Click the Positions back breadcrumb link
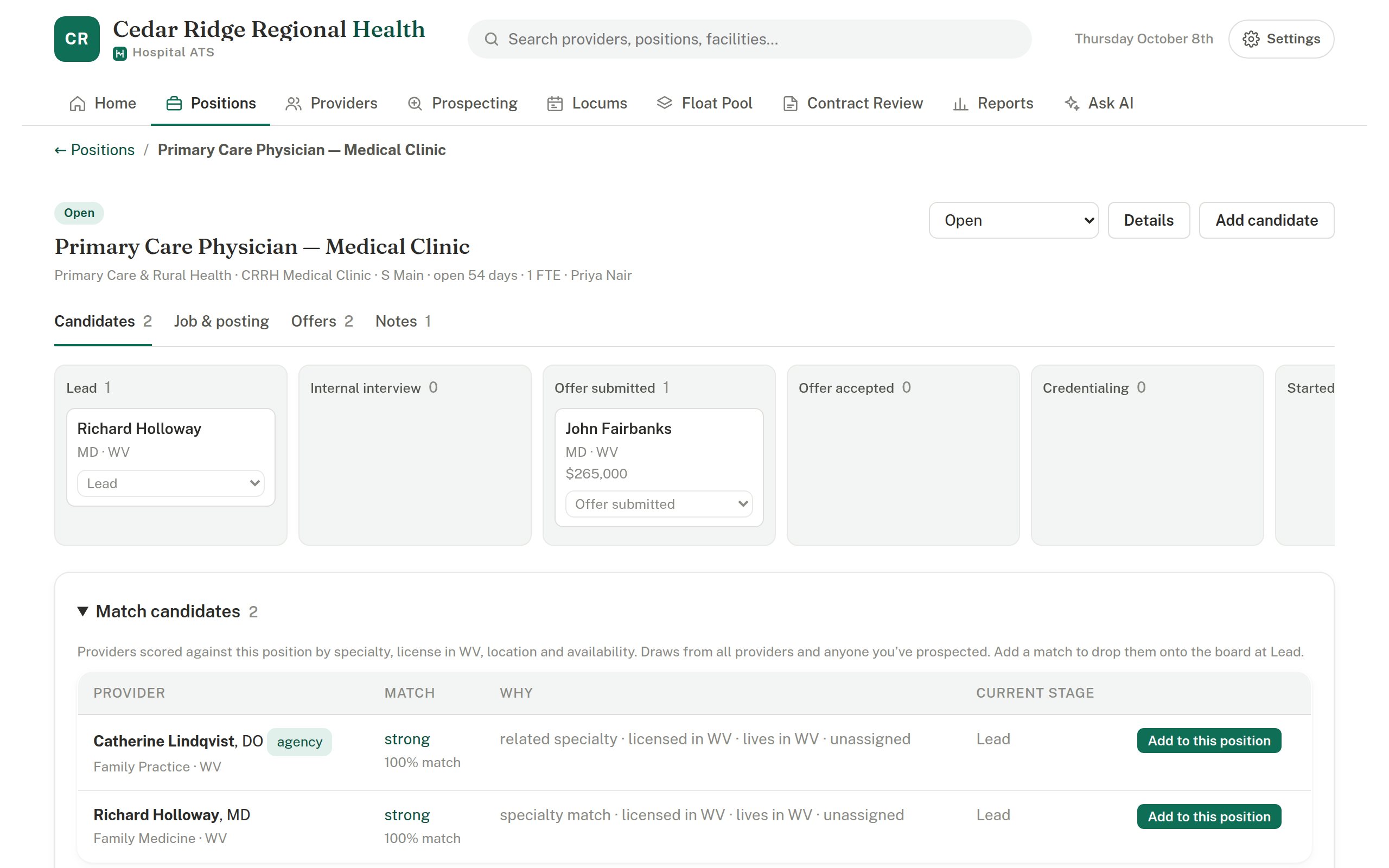Viewport: 1389px width, 868px height. pos(95,150)
